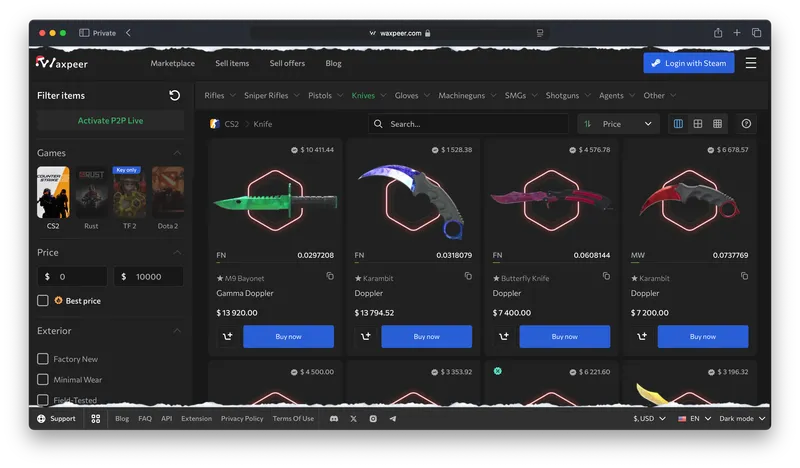This screenshot has width=800, height=468.
Task: Enable the Best price checkbox
Action: 43,301
